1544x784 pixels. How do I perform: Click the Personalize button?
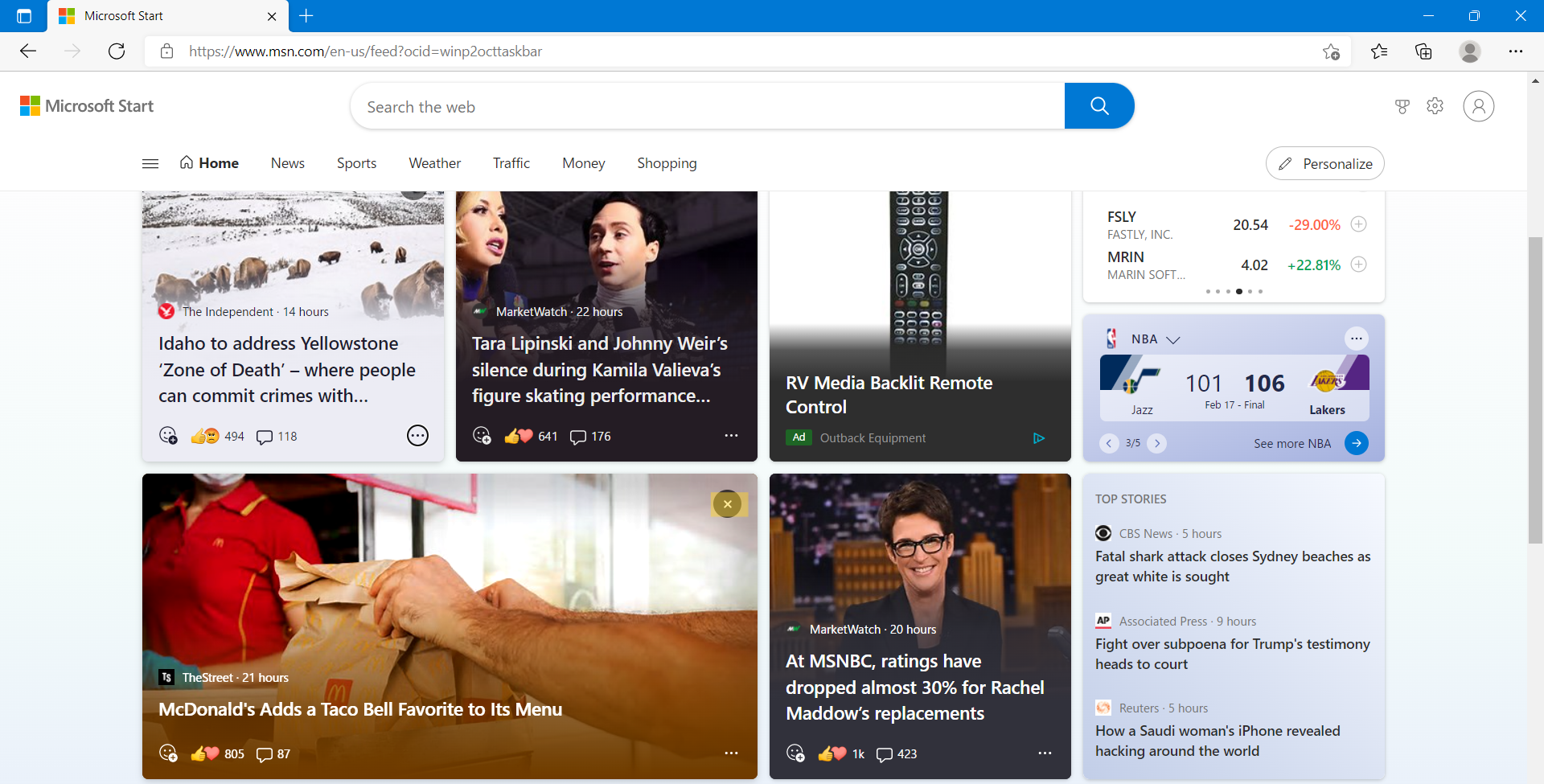(1324, 163)
